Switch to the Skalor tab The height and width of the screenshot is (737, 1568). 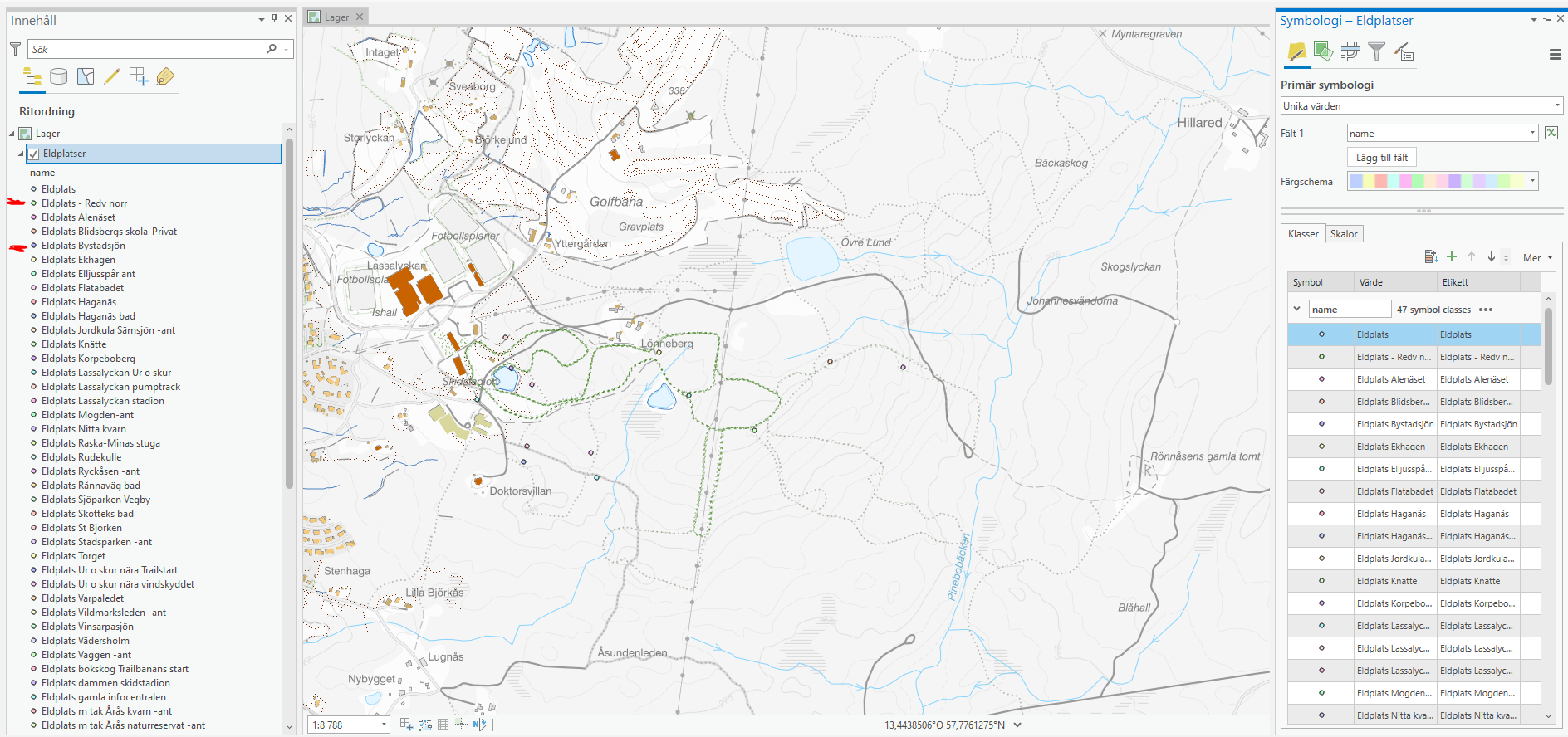coord(1344,234)
